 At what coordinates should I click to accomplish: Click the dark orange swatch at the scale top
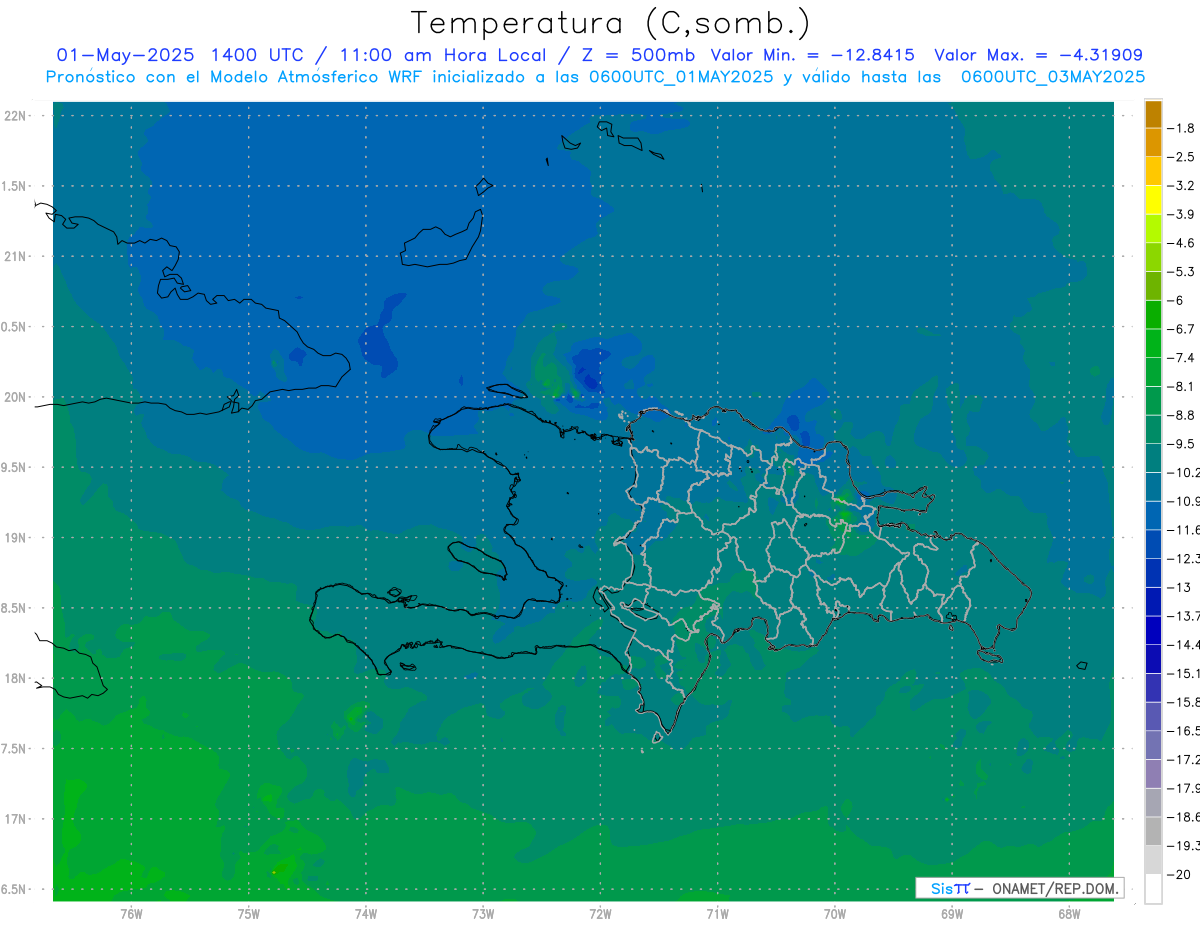tap(1153, 114)
